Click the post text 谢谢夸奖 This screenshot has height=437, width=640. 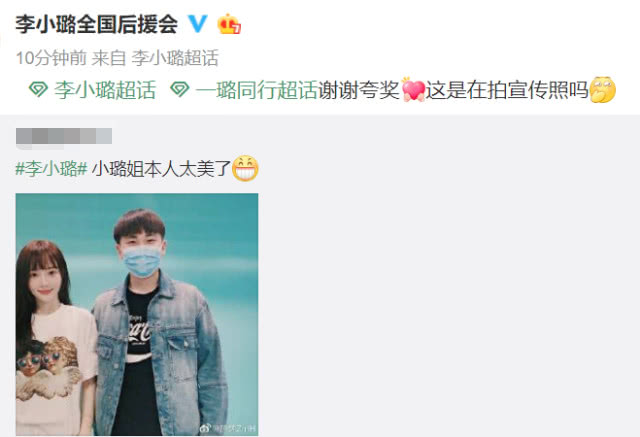[x=359, y=90]
